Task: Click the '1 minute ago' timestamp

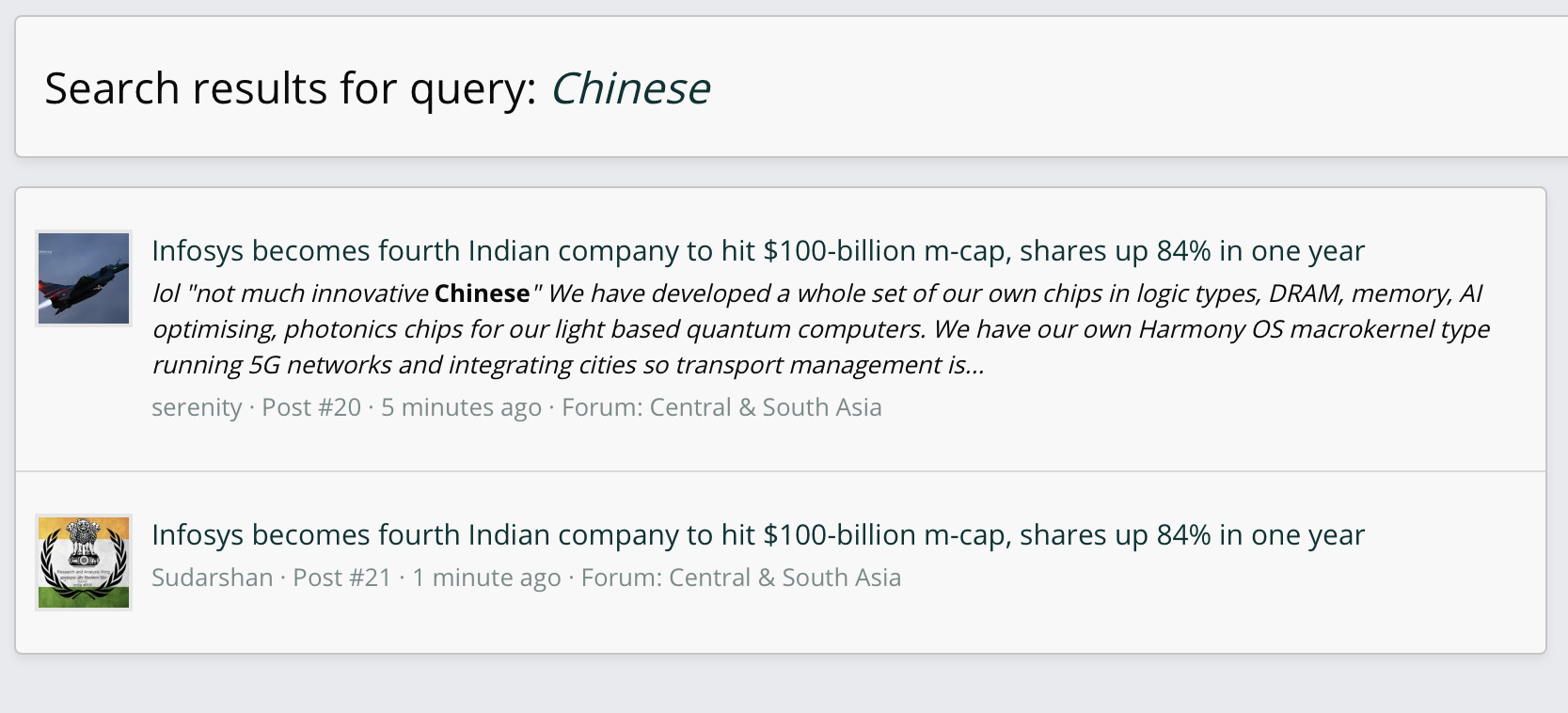Action: pos(486,578)
